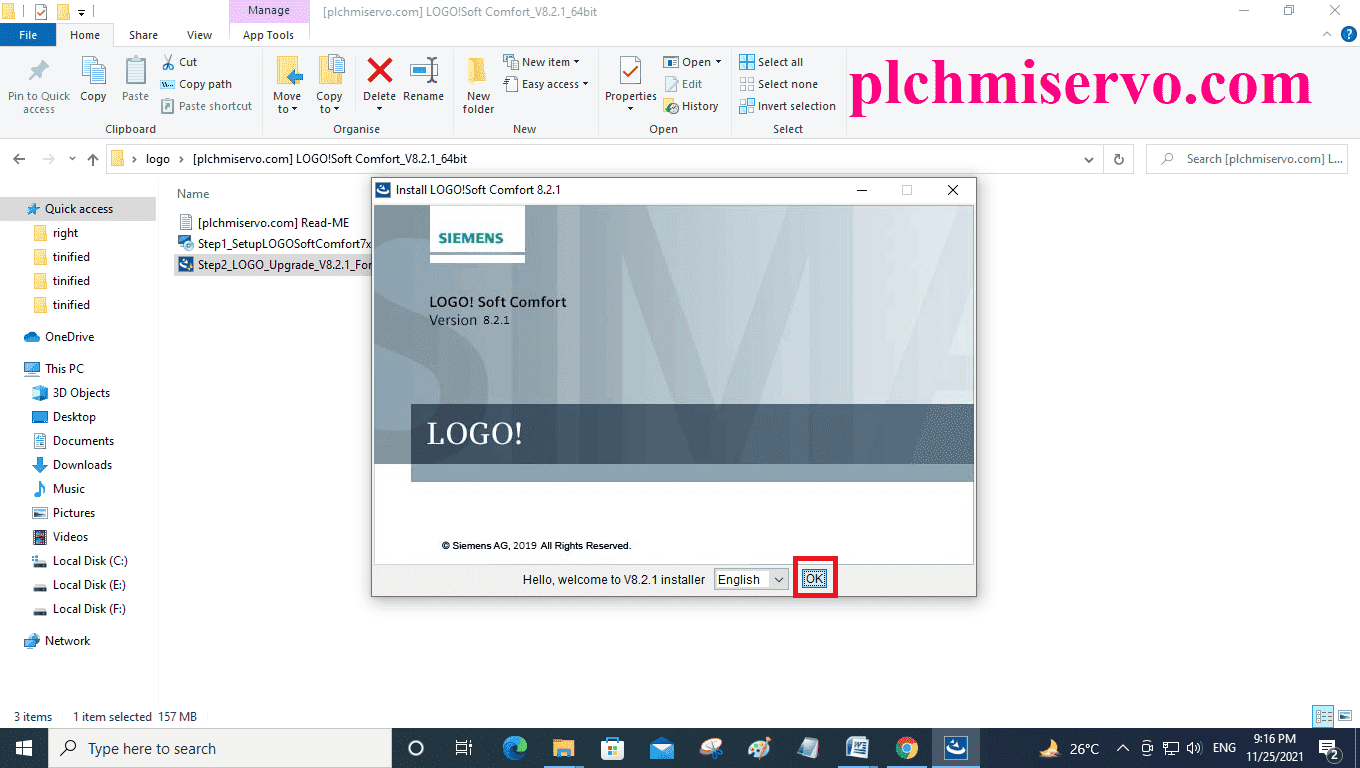Open Microsoft Edge from the taskbar

click(x=515, y=748)
